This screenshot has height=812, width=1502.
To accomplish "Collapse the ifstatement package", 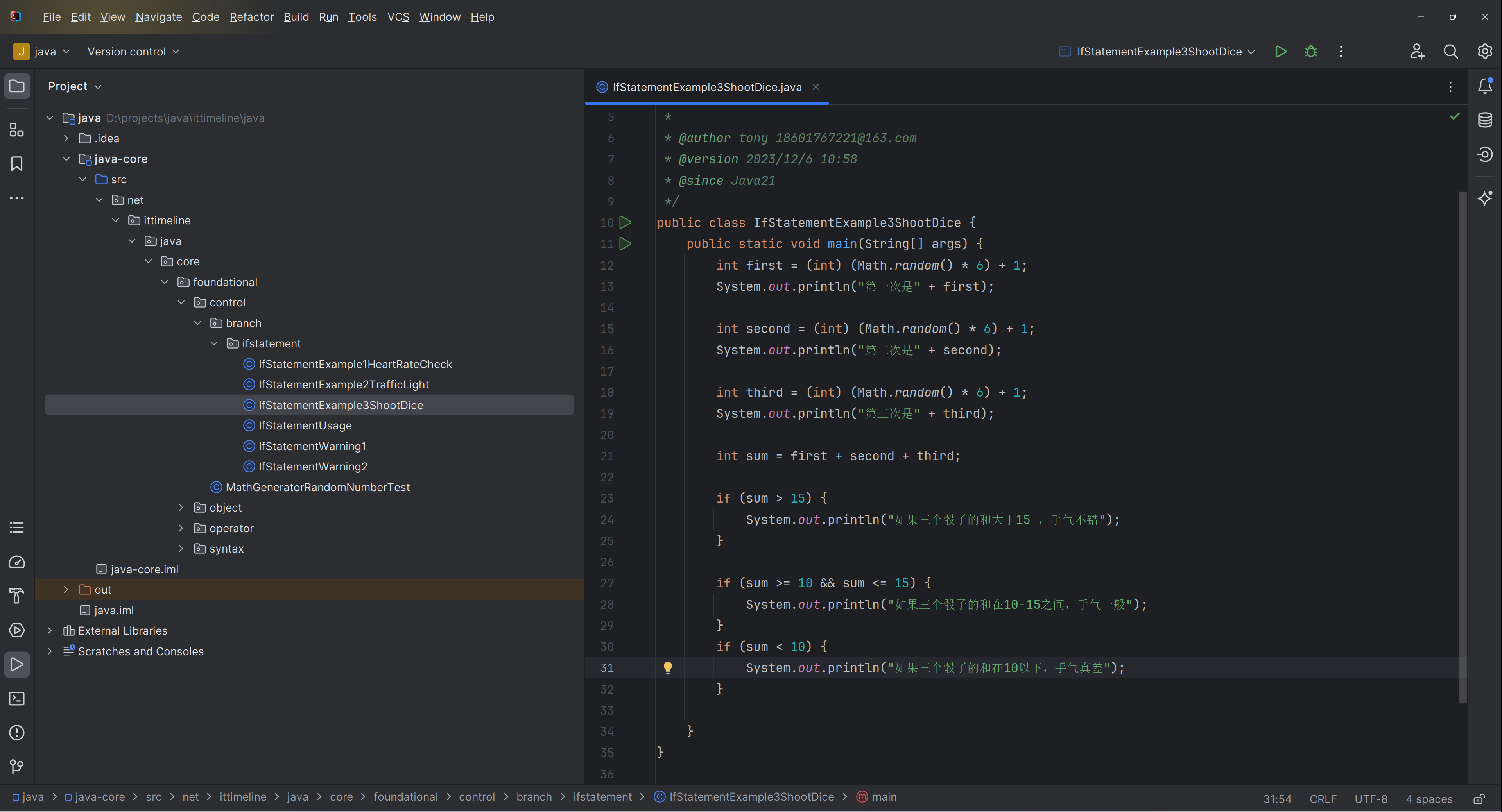I will click(x=214, y=343).
